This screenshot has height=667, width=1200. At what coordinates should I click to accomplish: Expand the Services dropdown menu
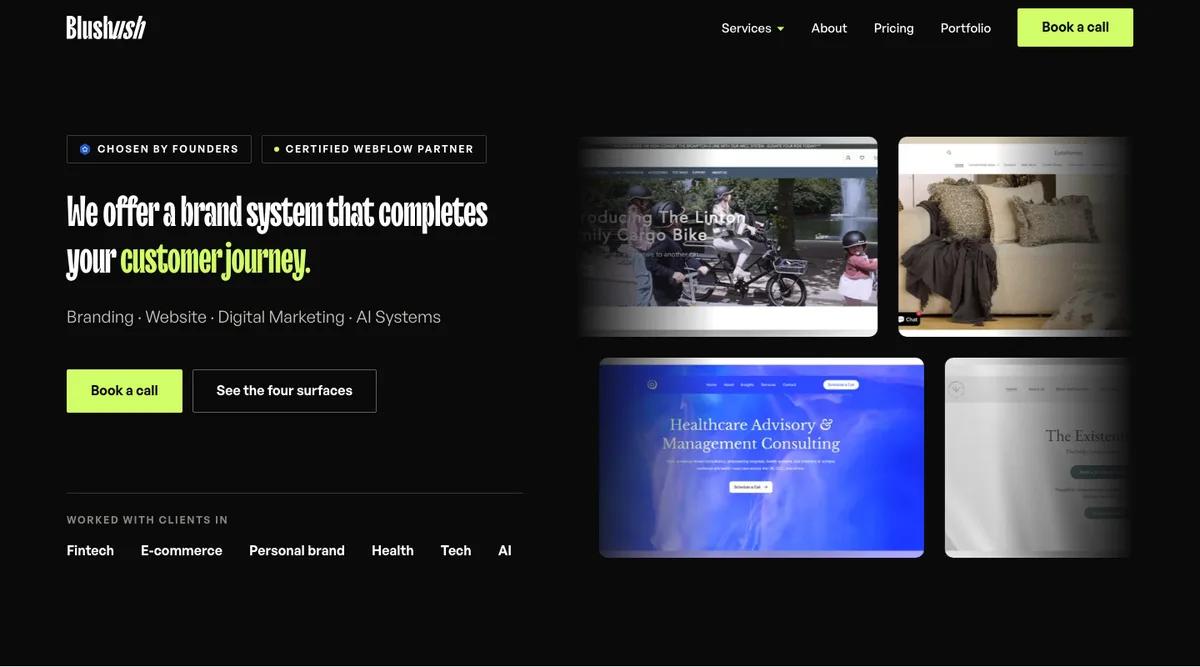click(752, 28)
